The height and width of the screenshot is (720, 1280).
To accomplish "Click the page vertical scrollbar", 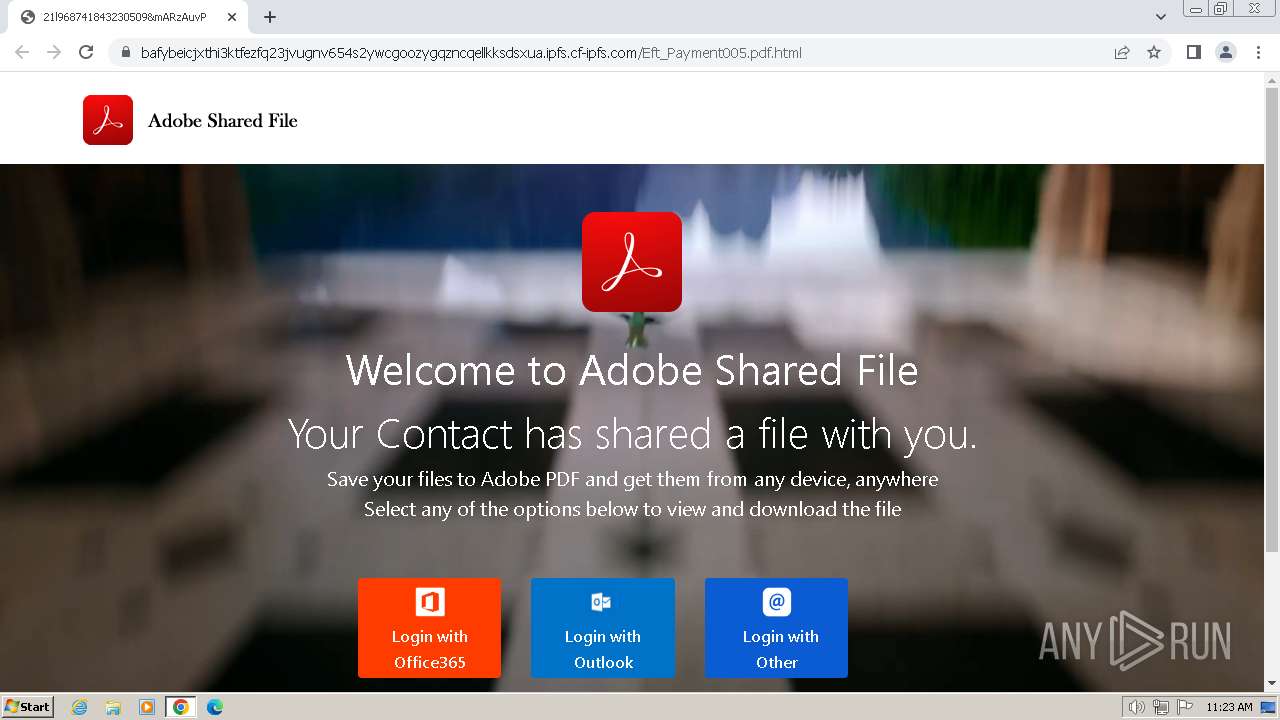I will (1272, 320).
